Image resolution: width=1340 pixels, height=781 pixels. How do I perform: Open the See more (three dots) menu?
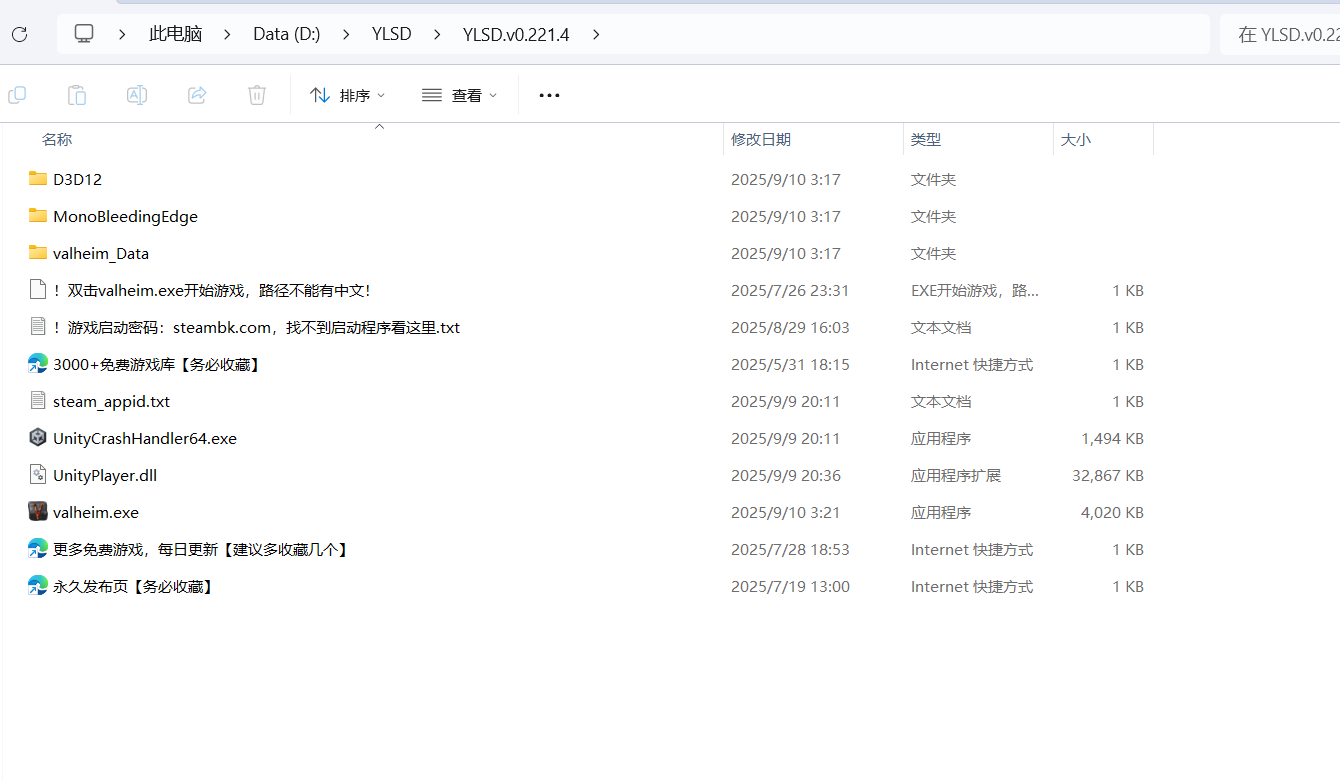coord(549,95)
